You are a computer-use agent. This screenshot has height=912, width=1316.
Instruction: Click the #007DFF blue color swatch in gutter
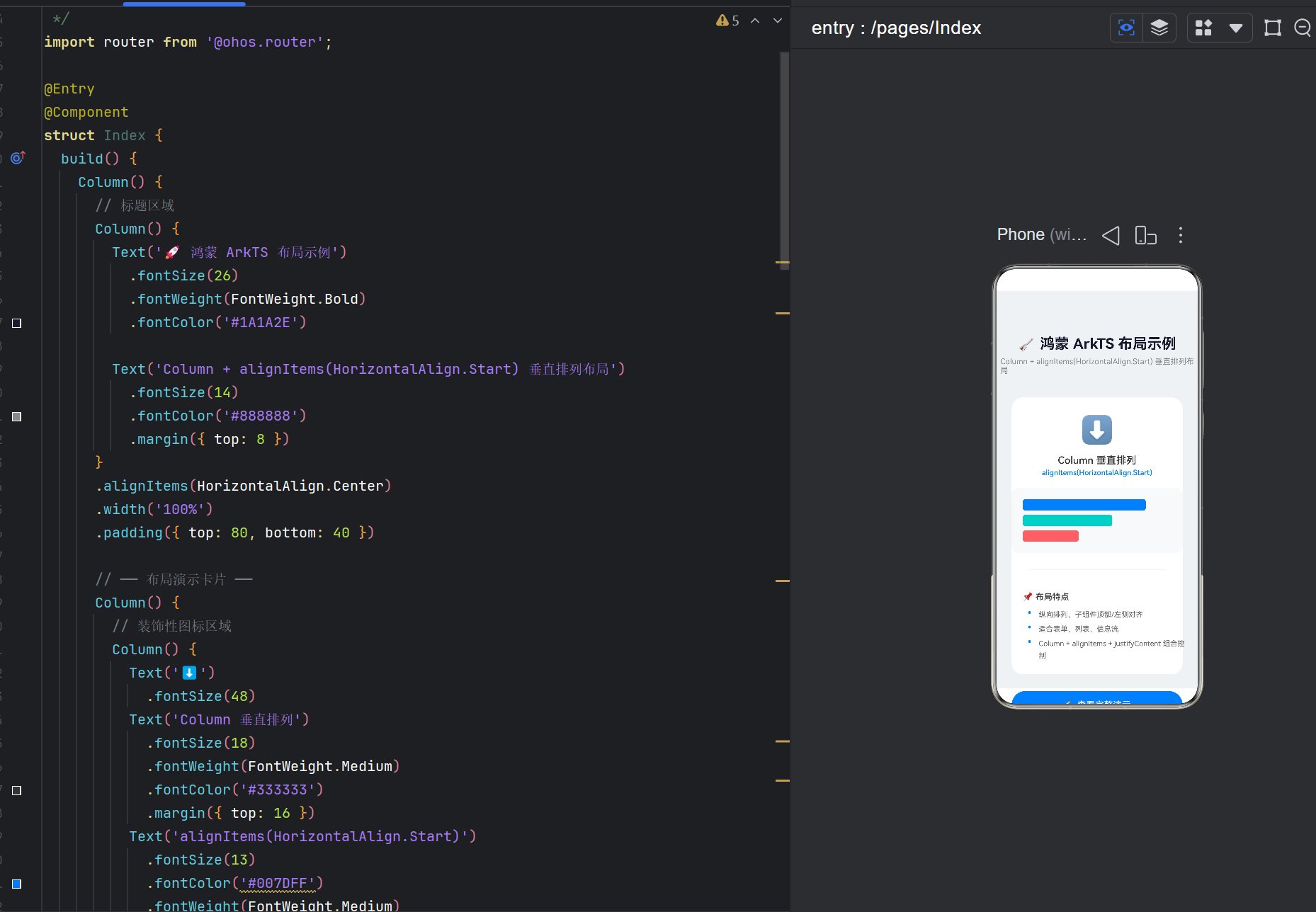pyautogui.click(x=17, y=884)
